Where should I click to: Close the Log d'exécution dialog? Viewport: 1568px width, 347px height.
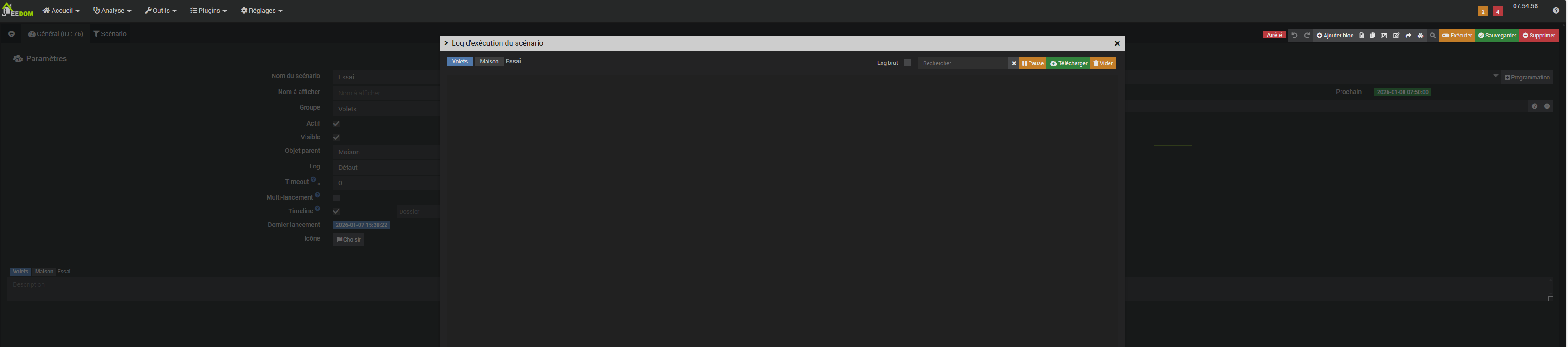pos(1117,43)
